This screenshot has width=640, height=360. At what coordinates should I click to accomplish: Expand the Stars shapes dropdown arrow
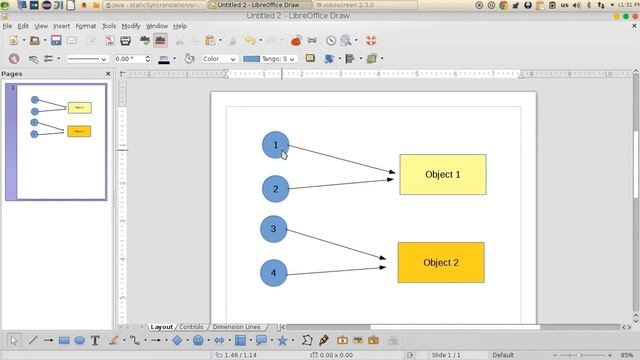293,340
